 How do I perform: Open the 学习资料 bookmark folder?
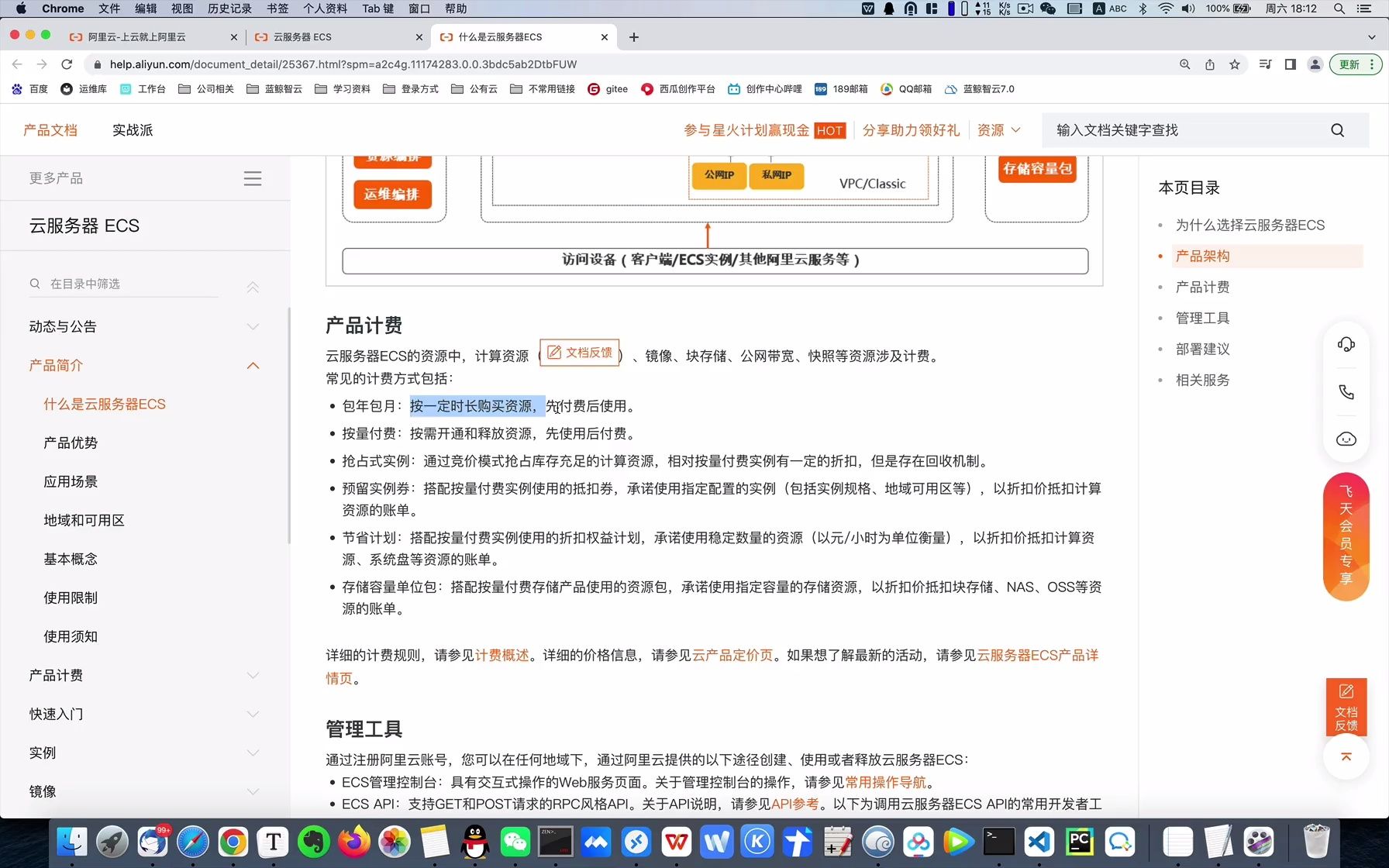point(343,89)
